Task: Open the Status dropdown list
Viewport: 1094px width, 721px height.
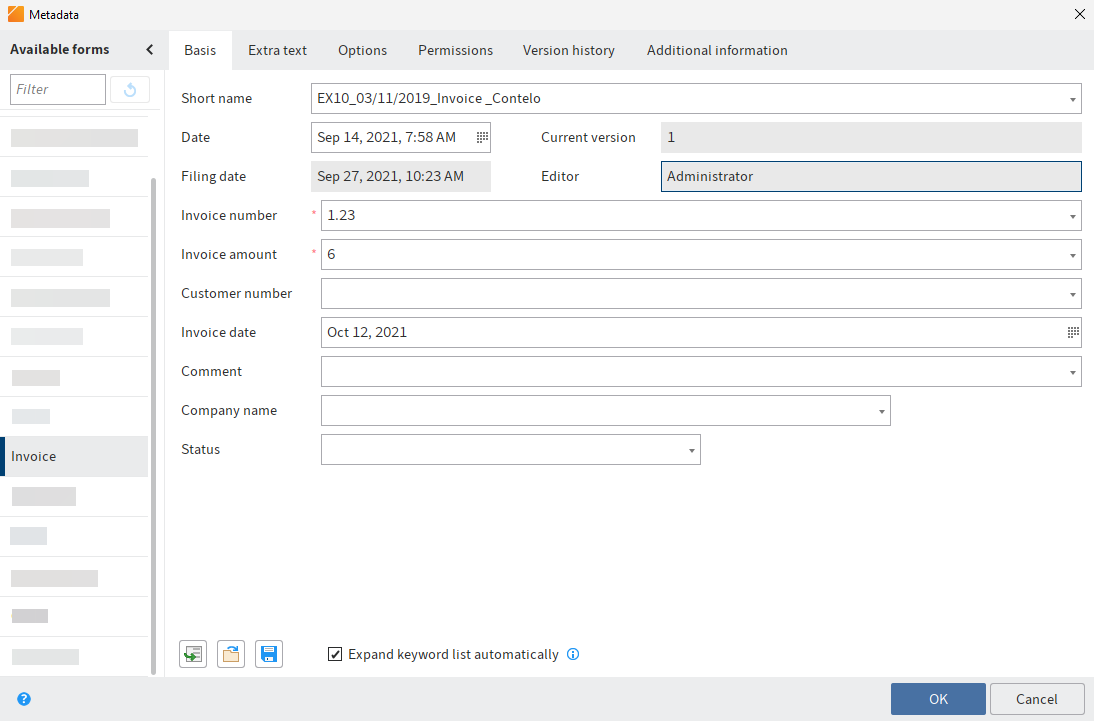Action: pyautogui.click(x=690, y=450)
